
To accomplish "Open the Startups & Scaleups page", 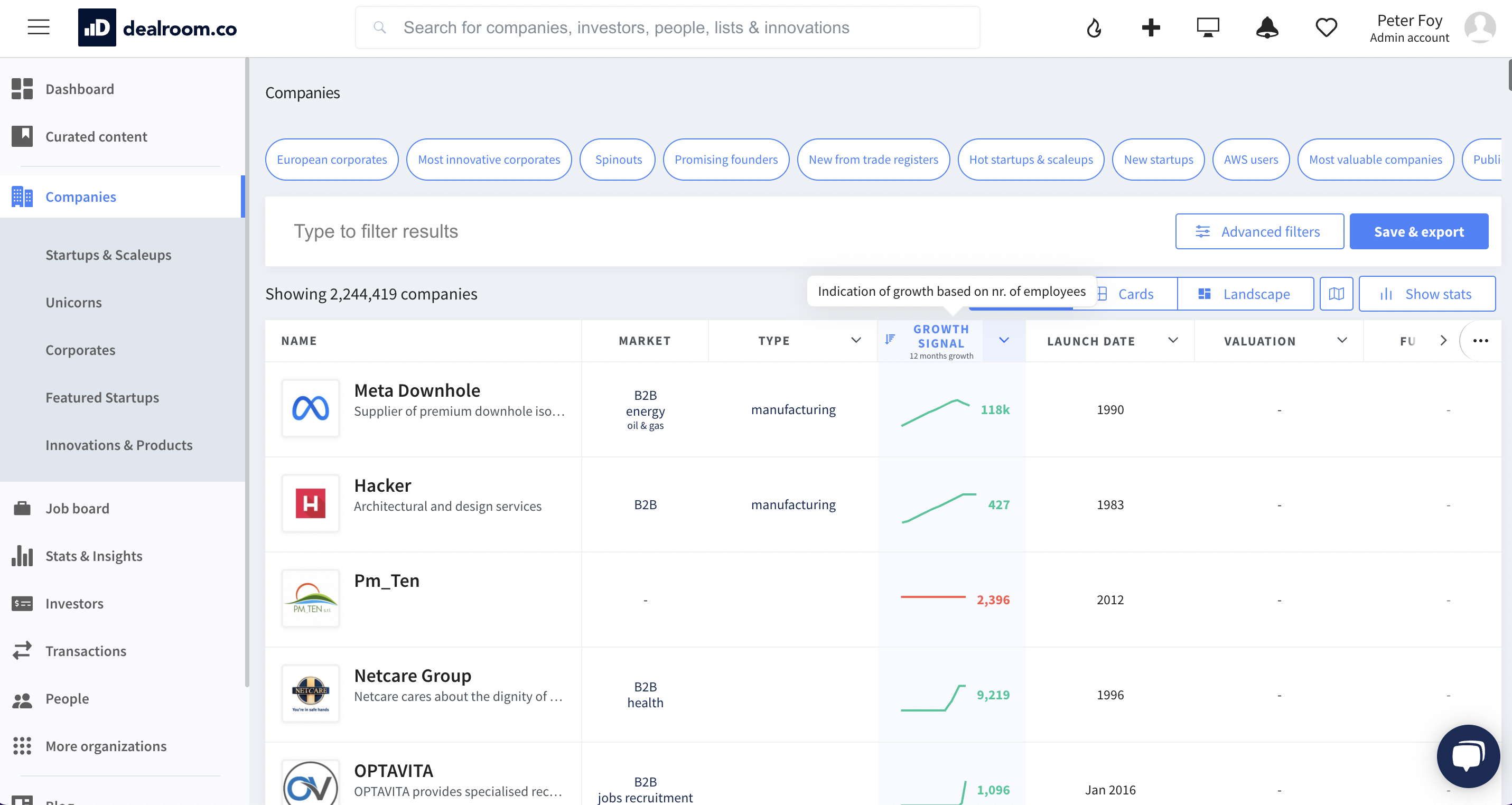I will [x=108, y=255].
